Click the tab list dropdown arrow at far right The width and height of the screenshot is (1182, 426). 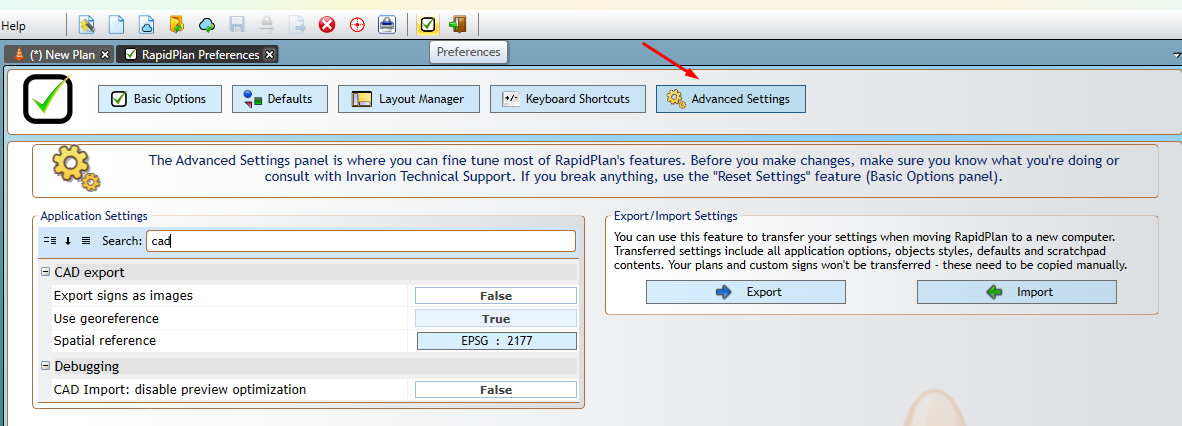(1177, 55)
